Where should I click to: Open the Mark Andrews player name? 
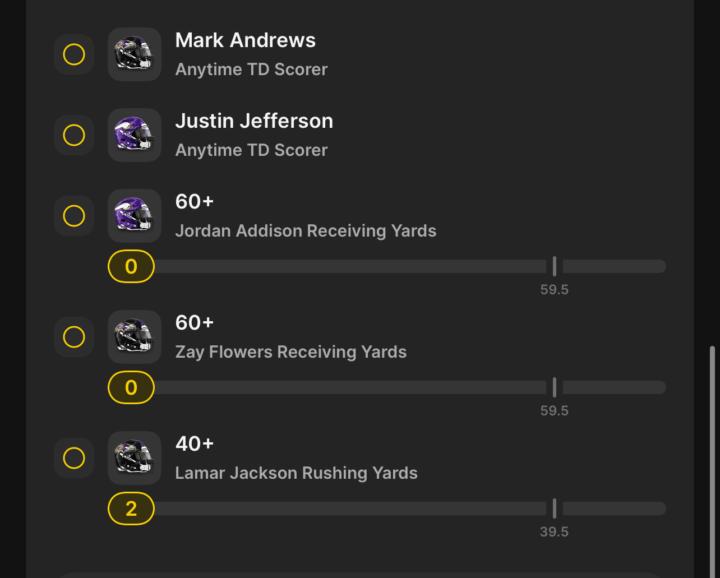click(245, 40)
